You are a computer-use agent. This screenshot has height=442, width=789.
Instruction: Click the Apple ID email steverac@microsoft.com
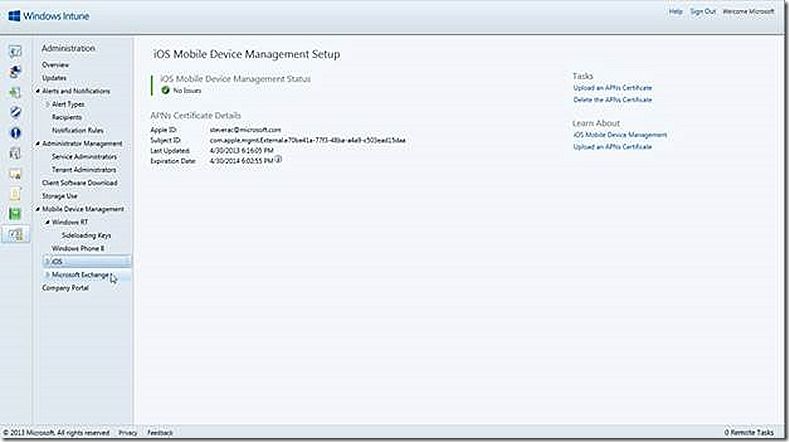point(246,130)
